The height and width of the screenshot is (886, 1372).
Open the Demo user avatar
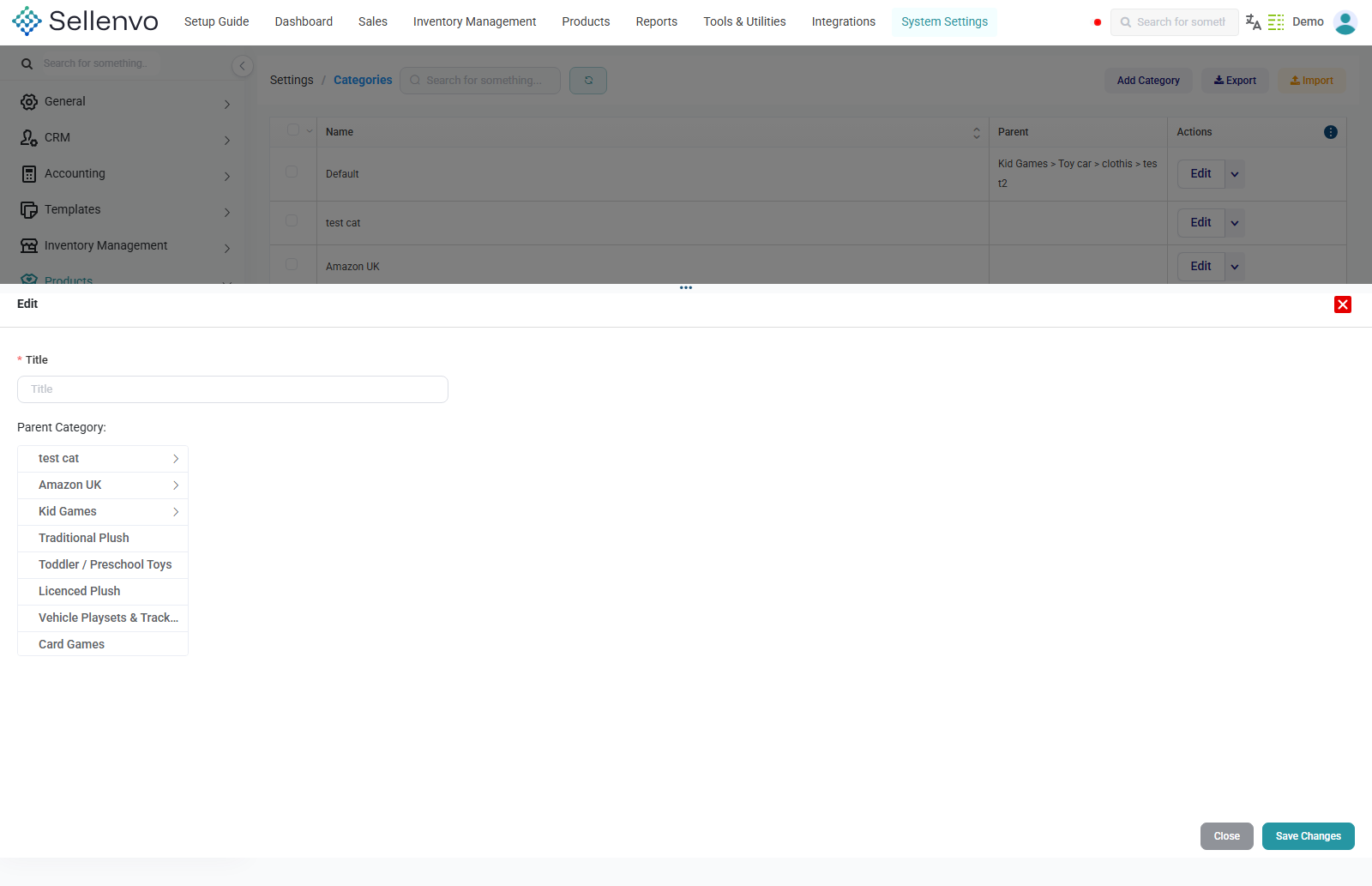tap(1345, 22)
